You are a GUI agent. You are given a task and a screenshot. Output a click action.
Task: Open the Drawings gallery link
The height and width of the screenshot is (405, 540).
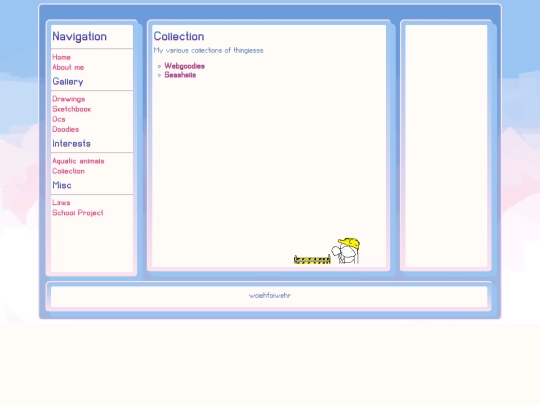[x=69, y=99]
